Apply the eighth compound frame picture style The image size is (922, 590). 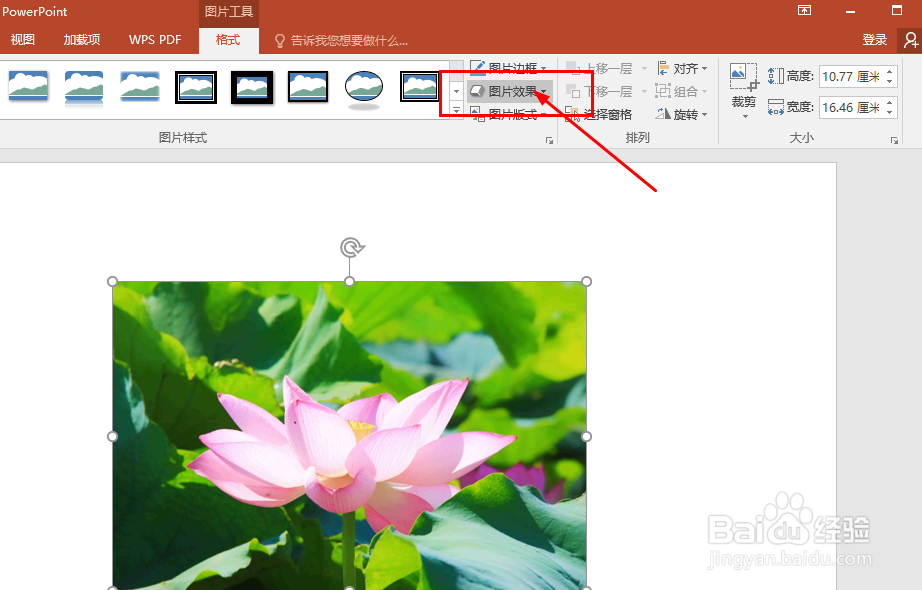(x=419, y=86)
